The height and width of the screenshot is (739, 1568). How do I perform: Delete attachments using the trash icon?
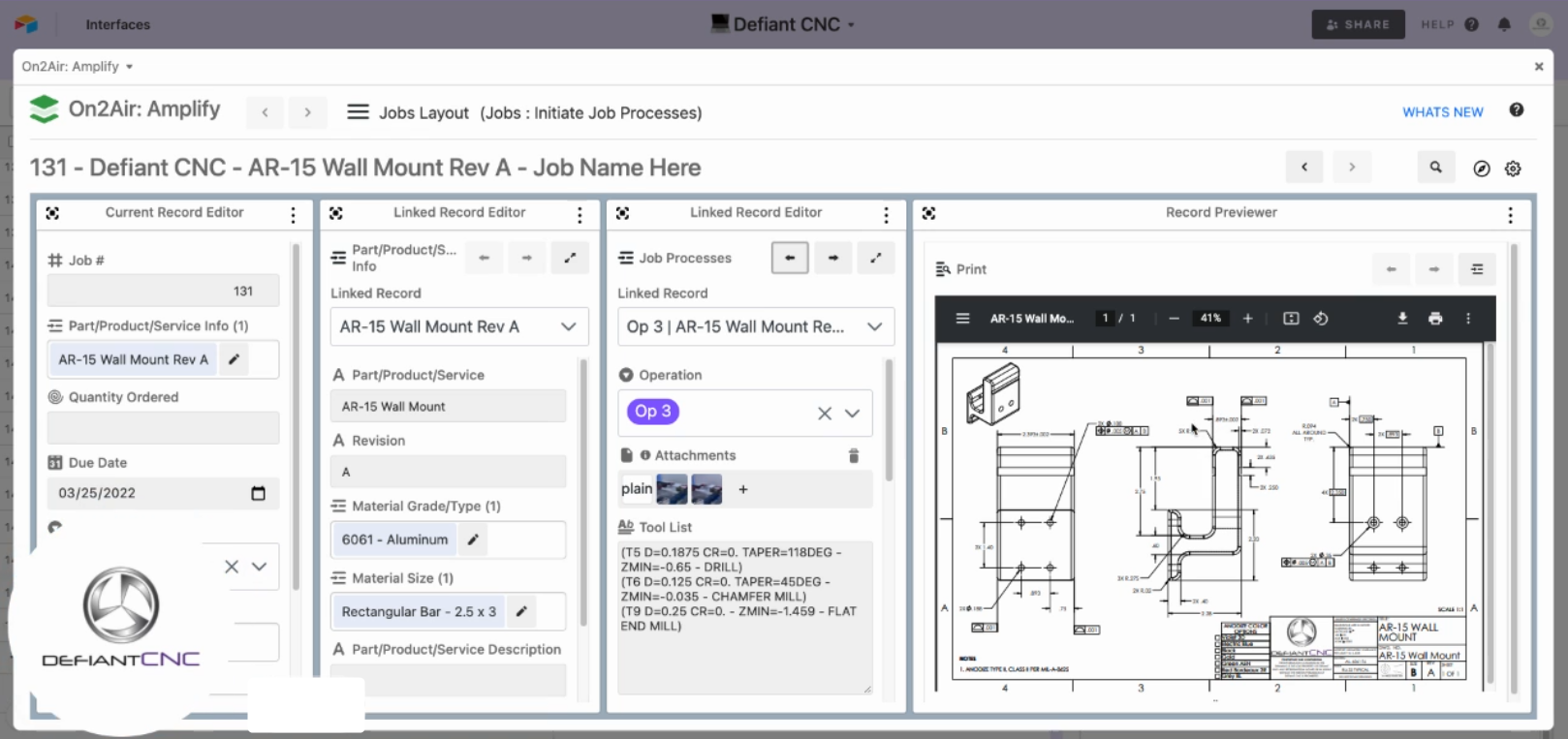click(854, 455)
